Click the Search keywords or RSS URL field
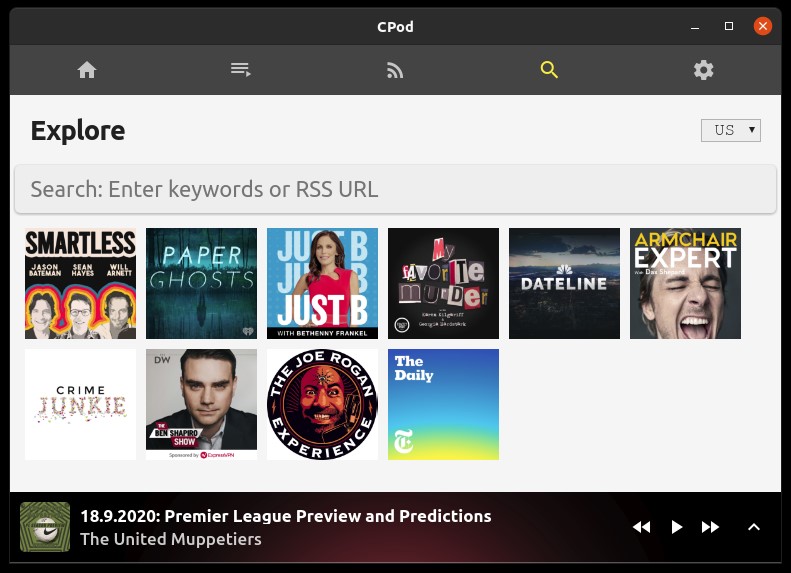Image resolution: width=791 pixels, height=573 pixels. (396, 189)
